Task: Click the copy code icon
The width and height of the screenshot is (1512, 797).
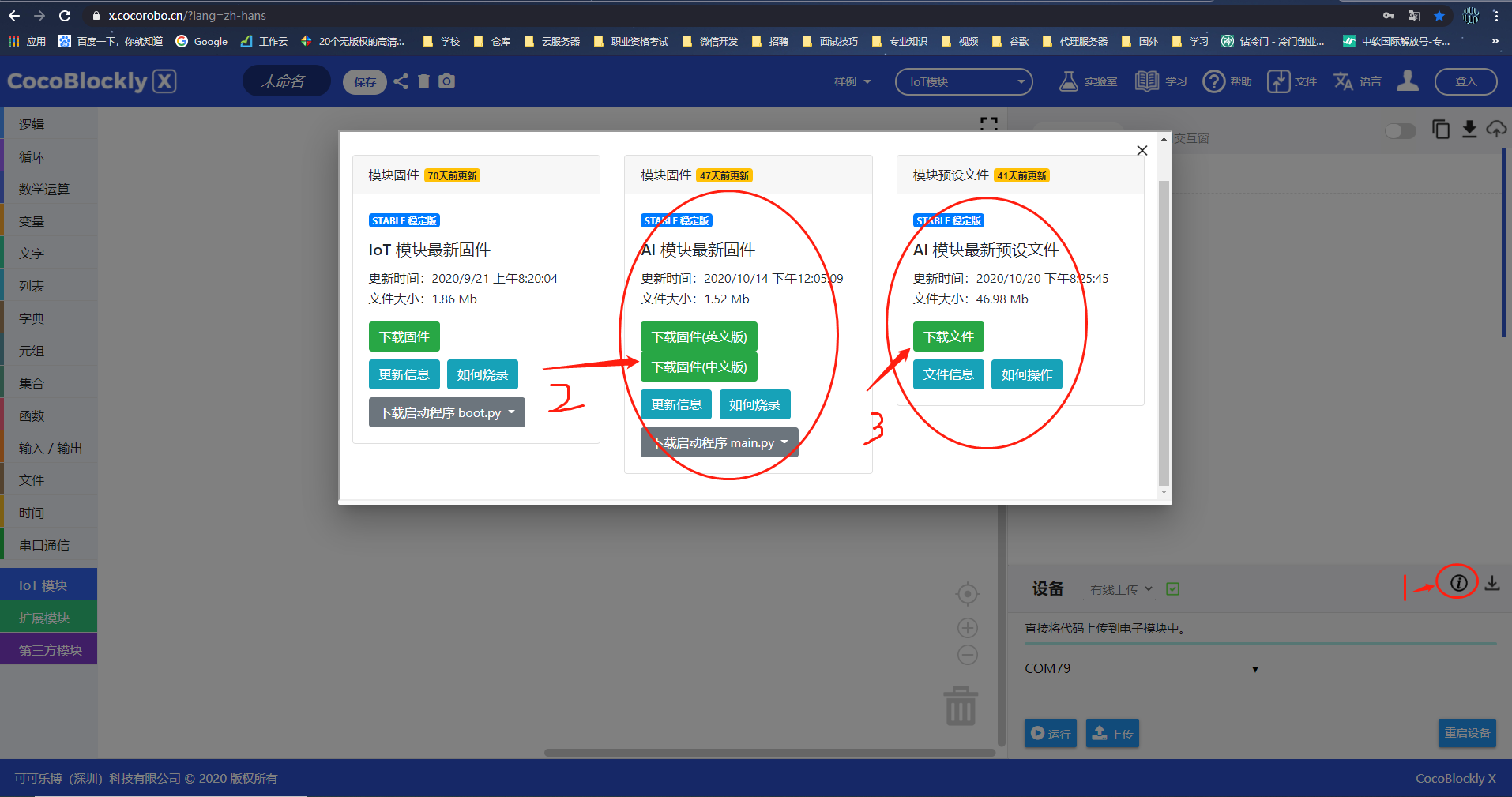Action: tap(1441, 130)
